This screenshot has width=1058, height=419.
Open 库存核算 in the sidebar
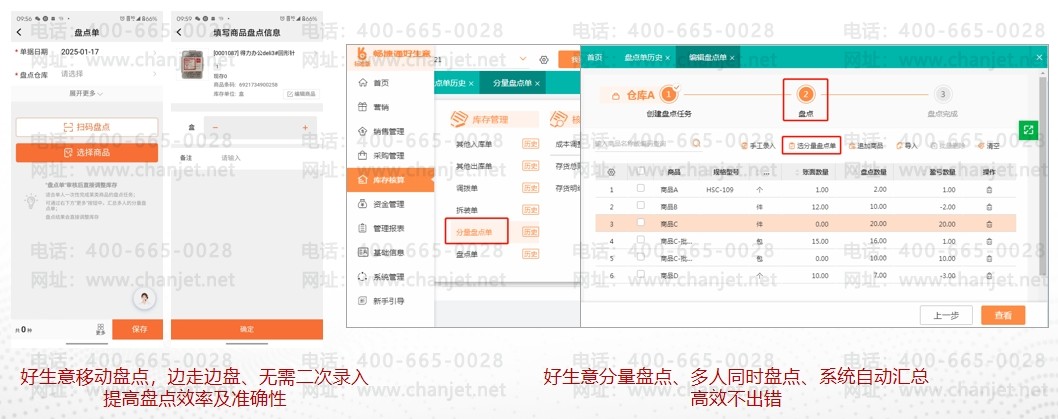pos(388,180)
